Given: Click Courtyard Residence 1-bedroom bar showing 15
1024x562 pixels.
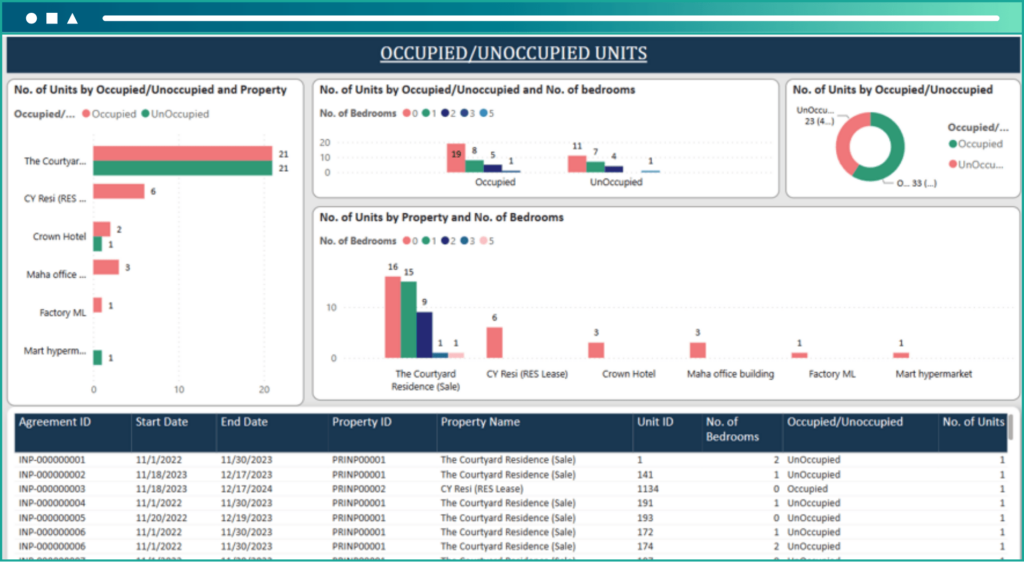Looking at the screenshot, I should pyautogui.click(x=408, y=320).
